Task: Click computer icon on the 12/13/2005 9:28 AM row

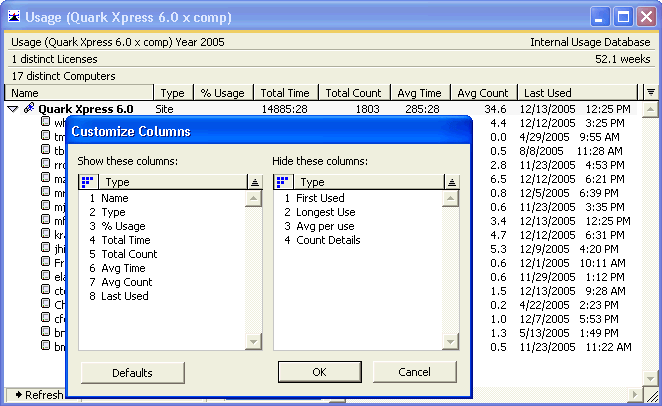Action: click(45, 290)
